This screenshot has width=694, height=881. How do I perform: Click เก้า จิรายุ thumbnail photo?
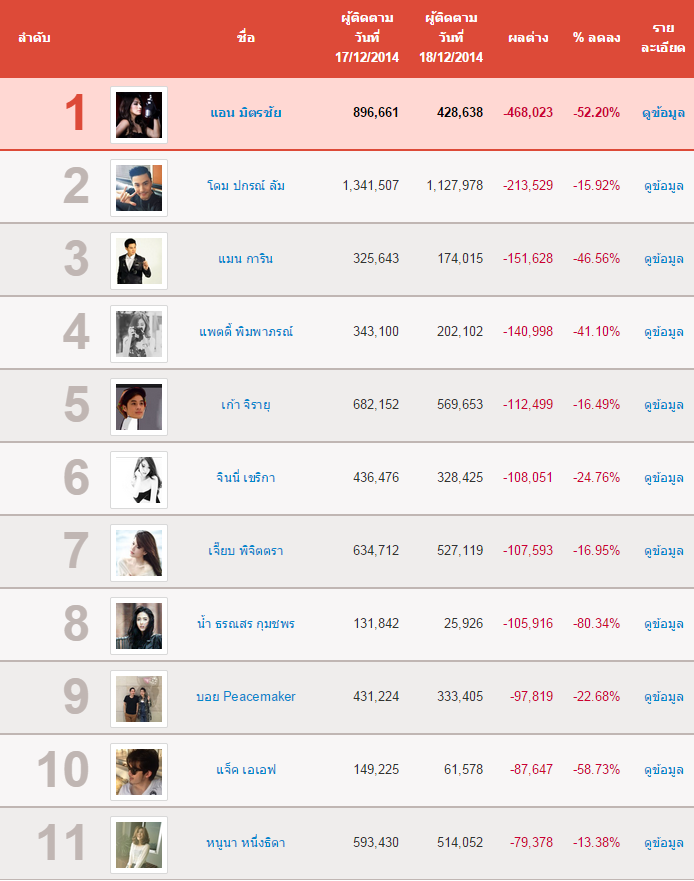tap(139, 407)
